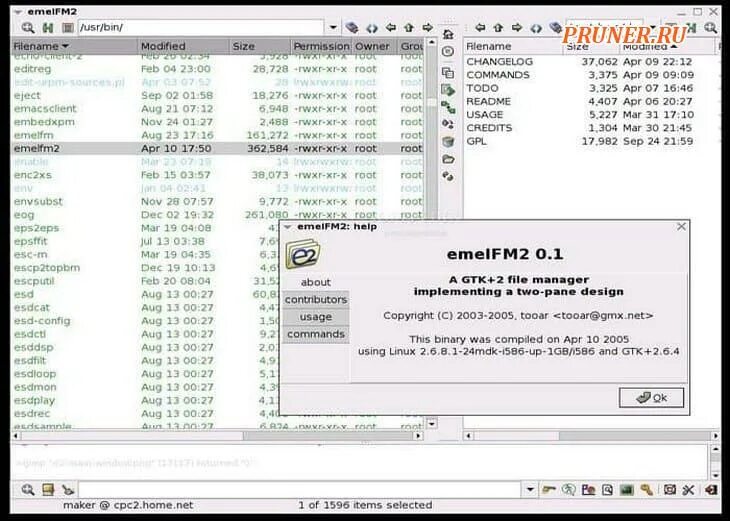Switch to the commands tab in help
Screen dimensions: 730x521
tap(316, 334)
